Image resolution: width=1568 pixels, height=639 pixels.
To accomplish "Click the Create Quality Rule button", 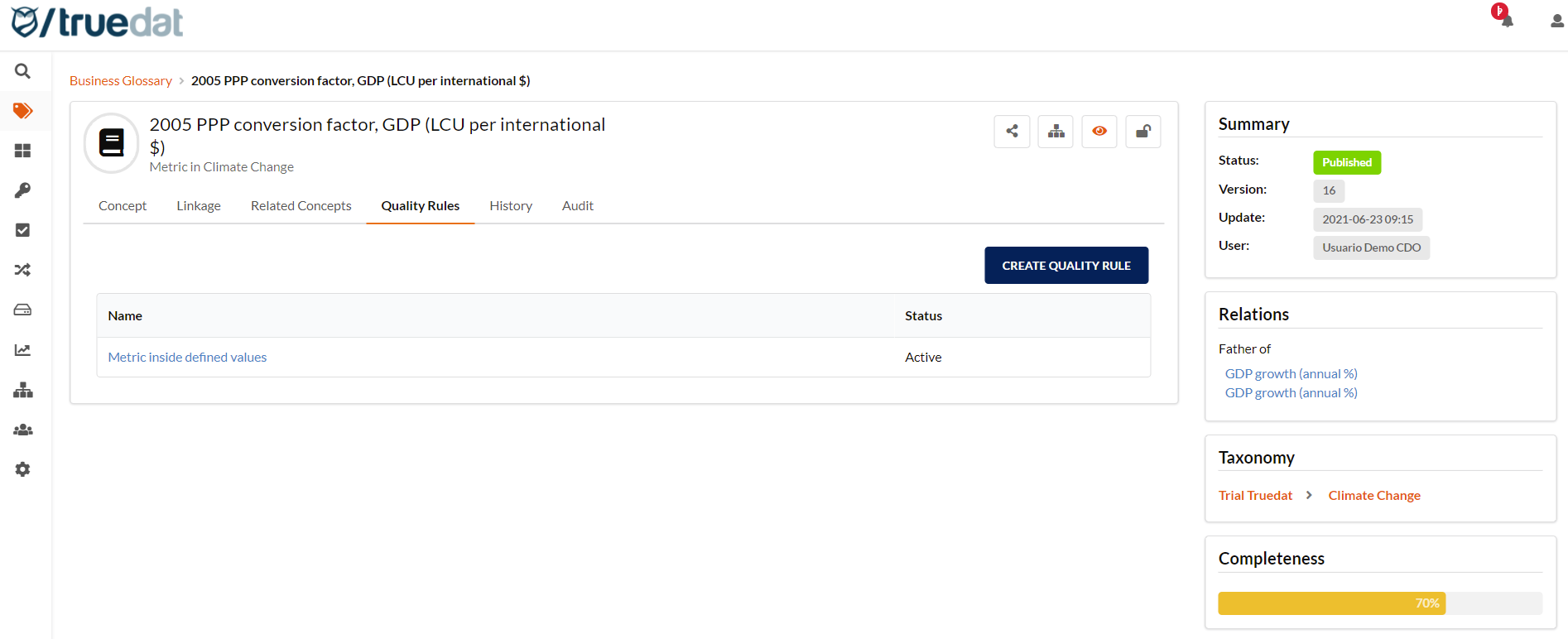I will (1066, 266).
